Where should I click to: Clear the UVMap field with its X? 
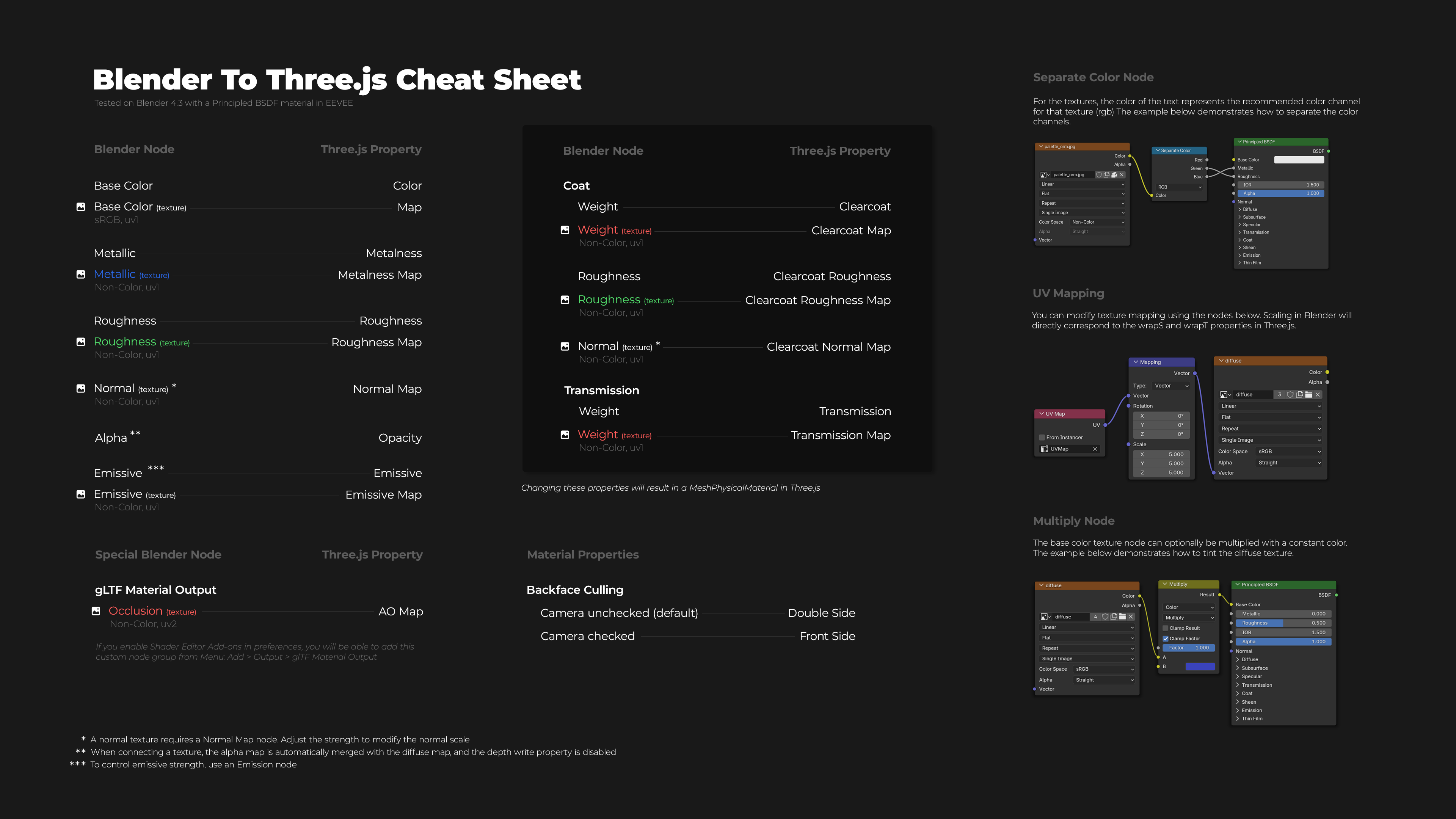pyautogui.click(x=1095, y=449)
